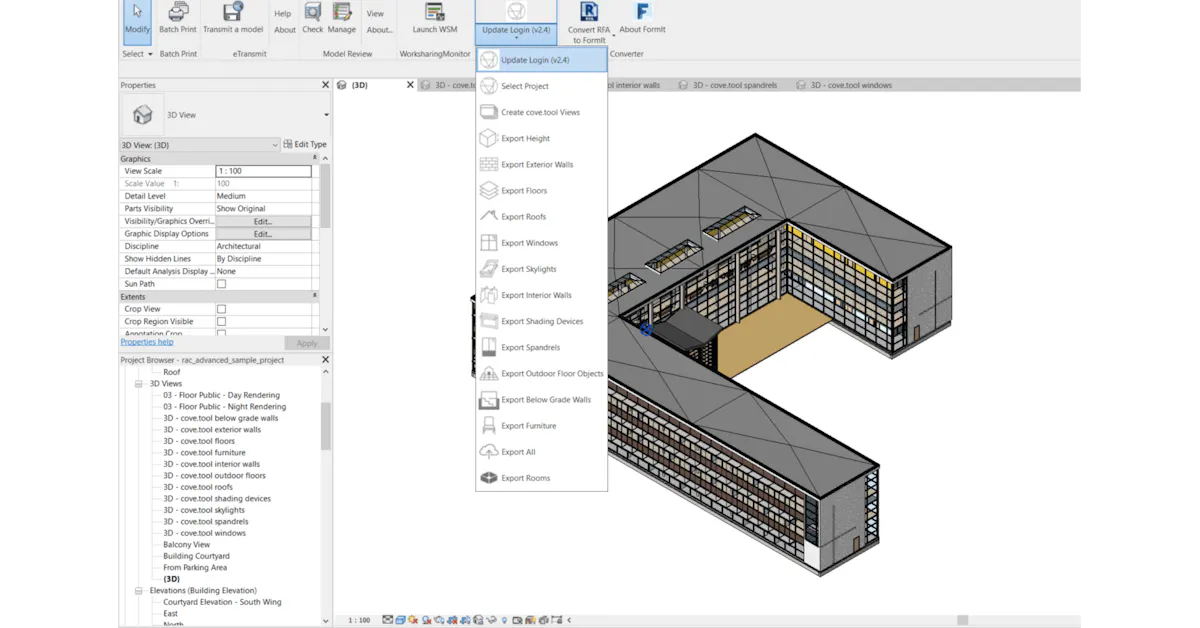
Task: Click the Transmit a model icon
Action: click(x=233, y=12)
